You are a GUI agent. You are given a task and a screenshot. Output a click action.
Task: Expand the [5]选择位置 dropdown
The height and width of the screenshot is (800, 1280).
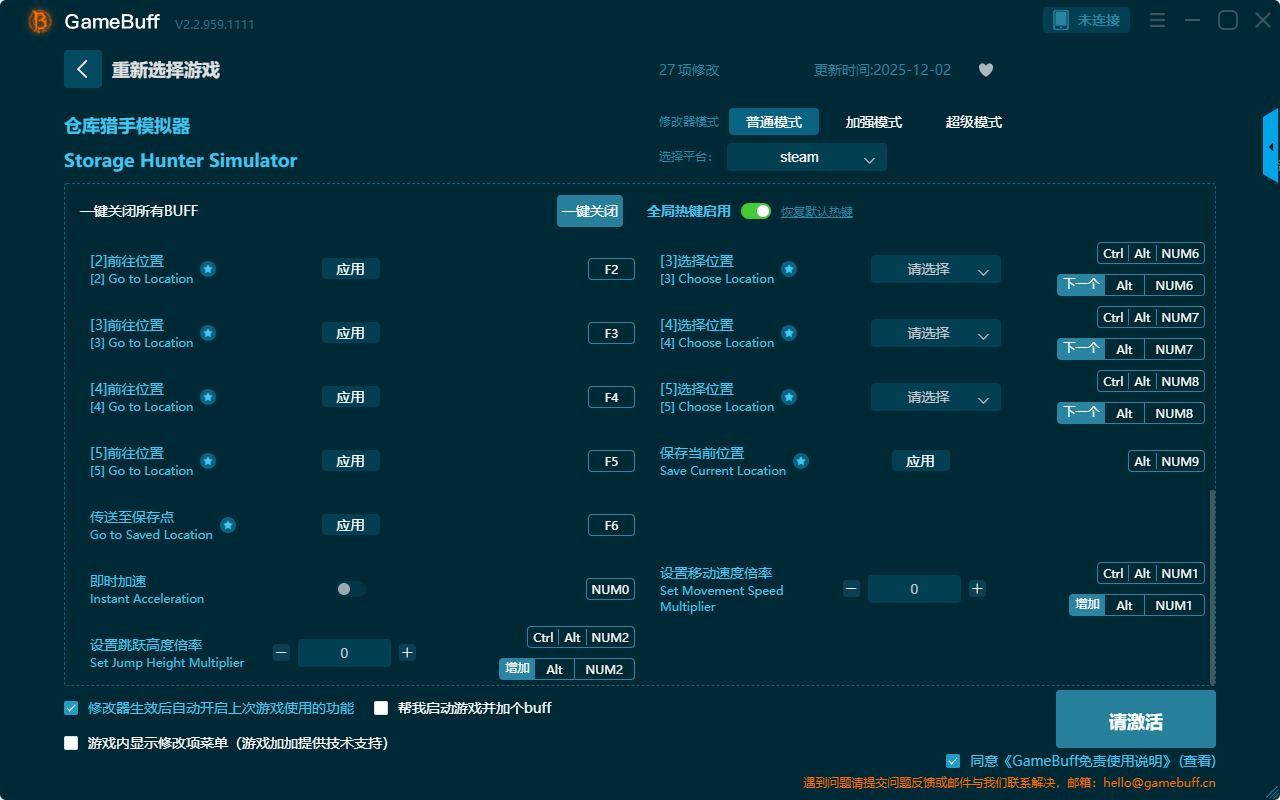tap(935, 397)
